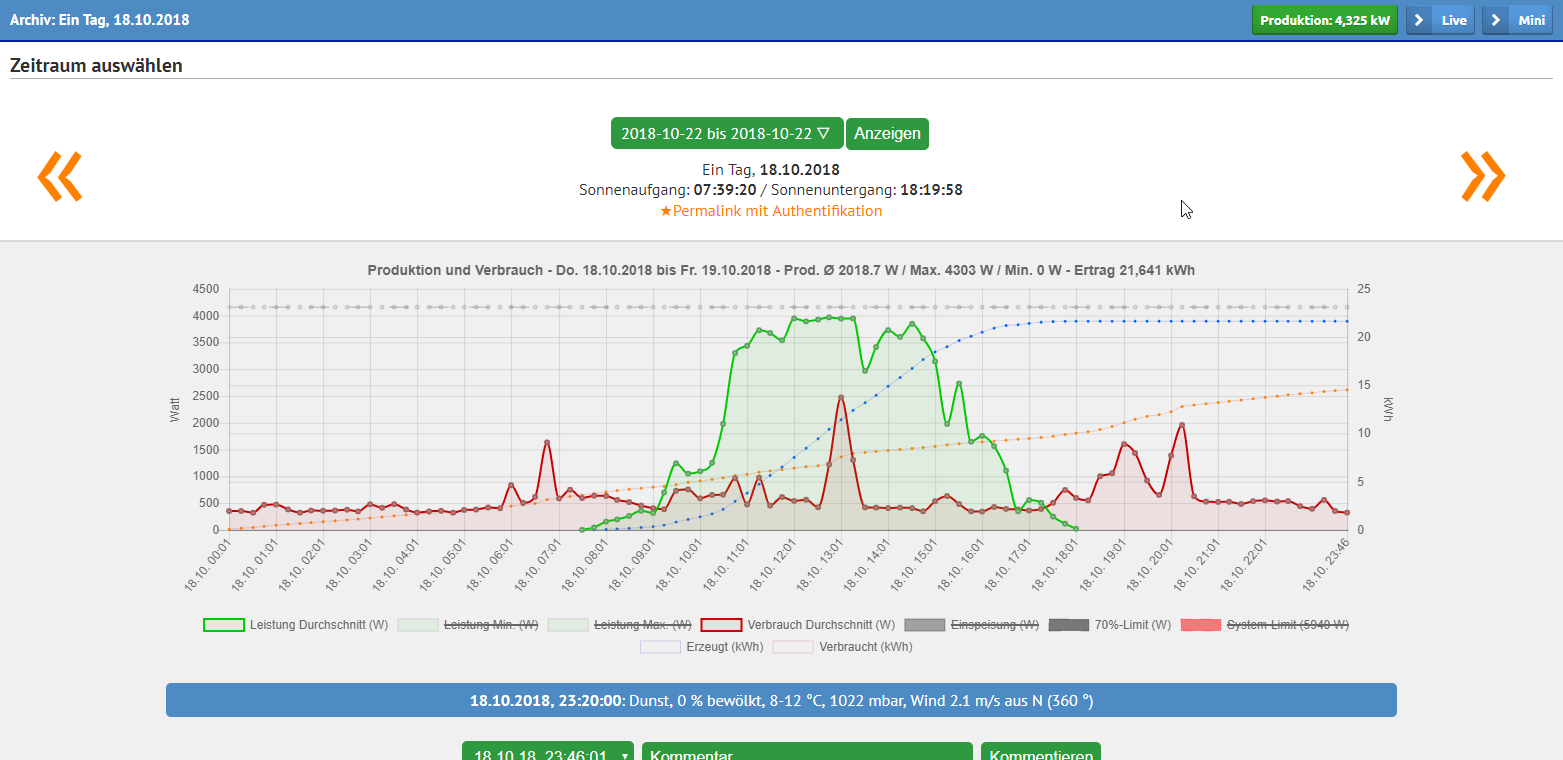This screenshot has height=760, width=1563.
Task: Click the 4500 value on the Watt axis
Action: 205,289
